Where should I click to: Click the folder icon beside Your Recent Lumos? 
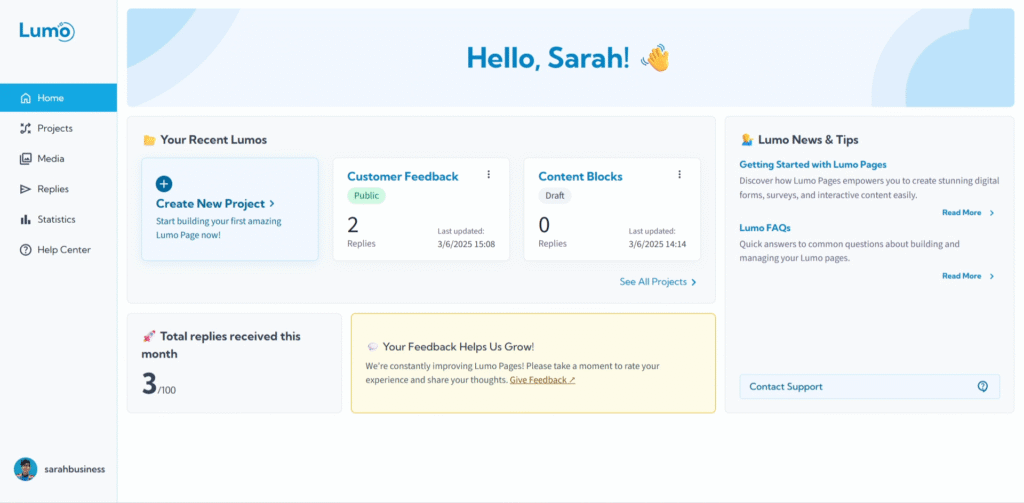[x=149, y=140]
